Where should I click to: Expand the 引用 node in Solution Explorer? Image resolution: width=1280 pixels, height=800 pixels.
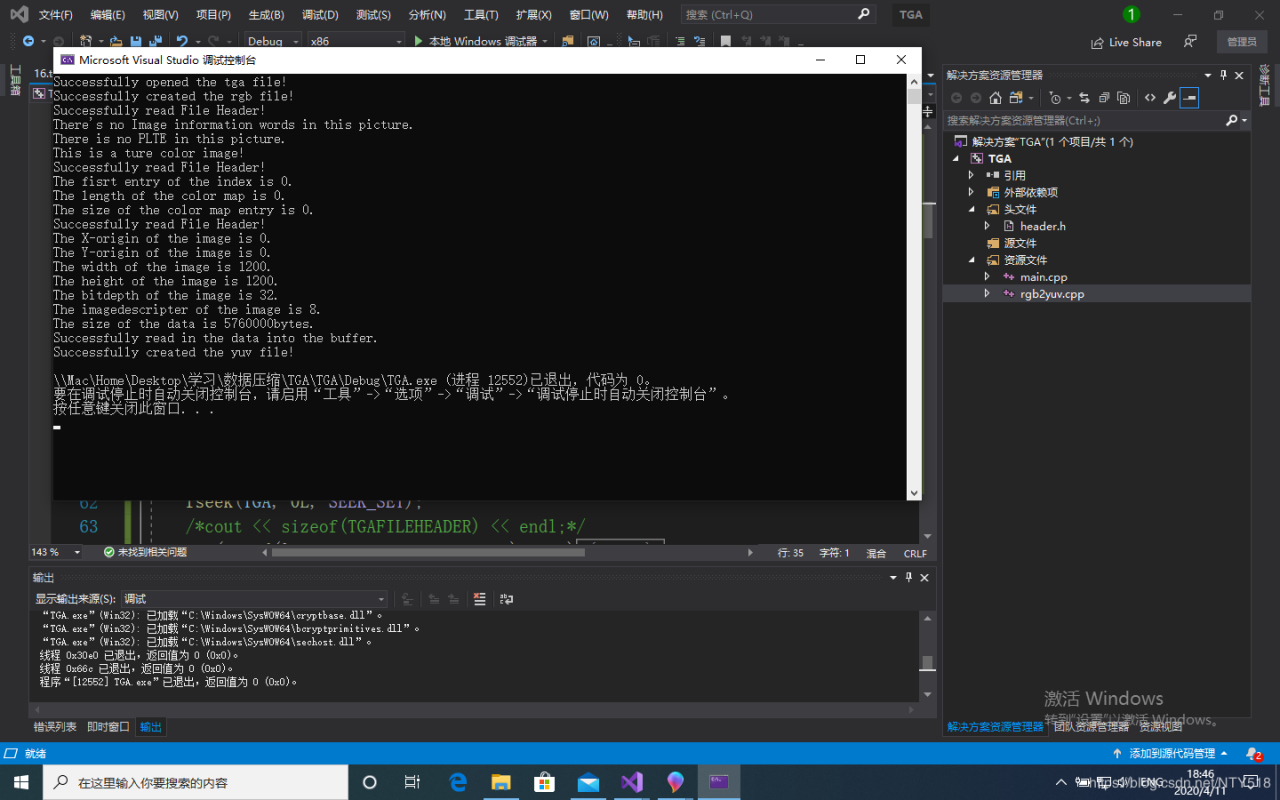[971, 175]
